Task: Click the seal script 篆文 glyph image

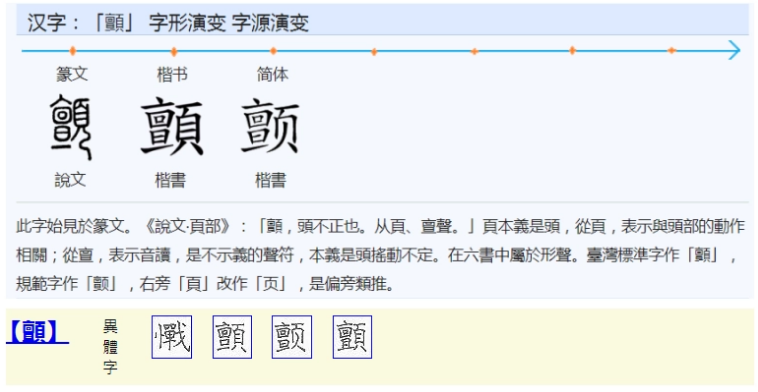Action: pyautogui.click(x=71, y=127)
